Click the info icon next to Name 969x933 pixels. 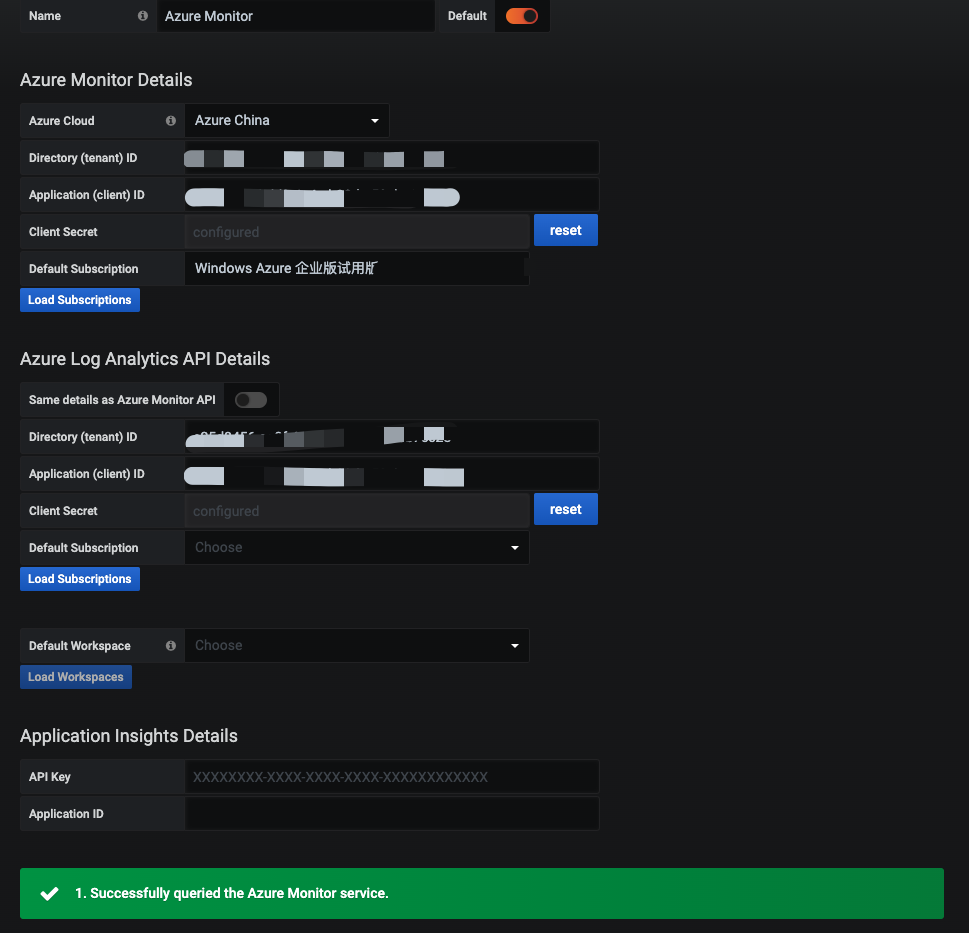(x=143, y=16)
